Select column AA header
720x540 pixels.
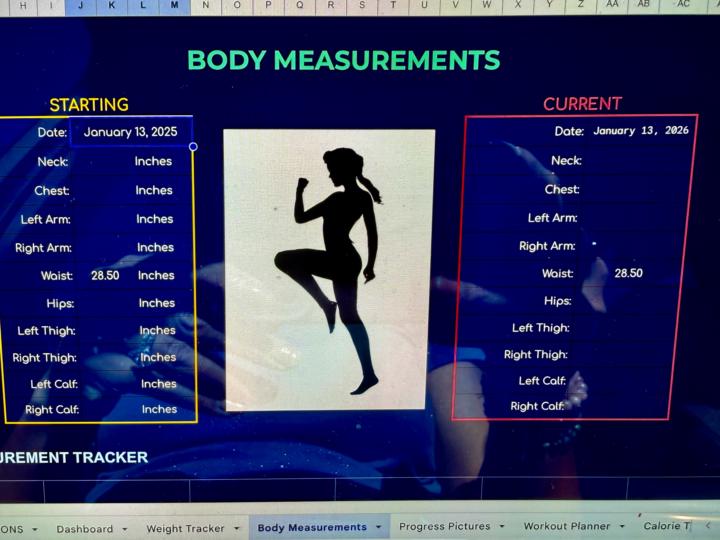612,4
